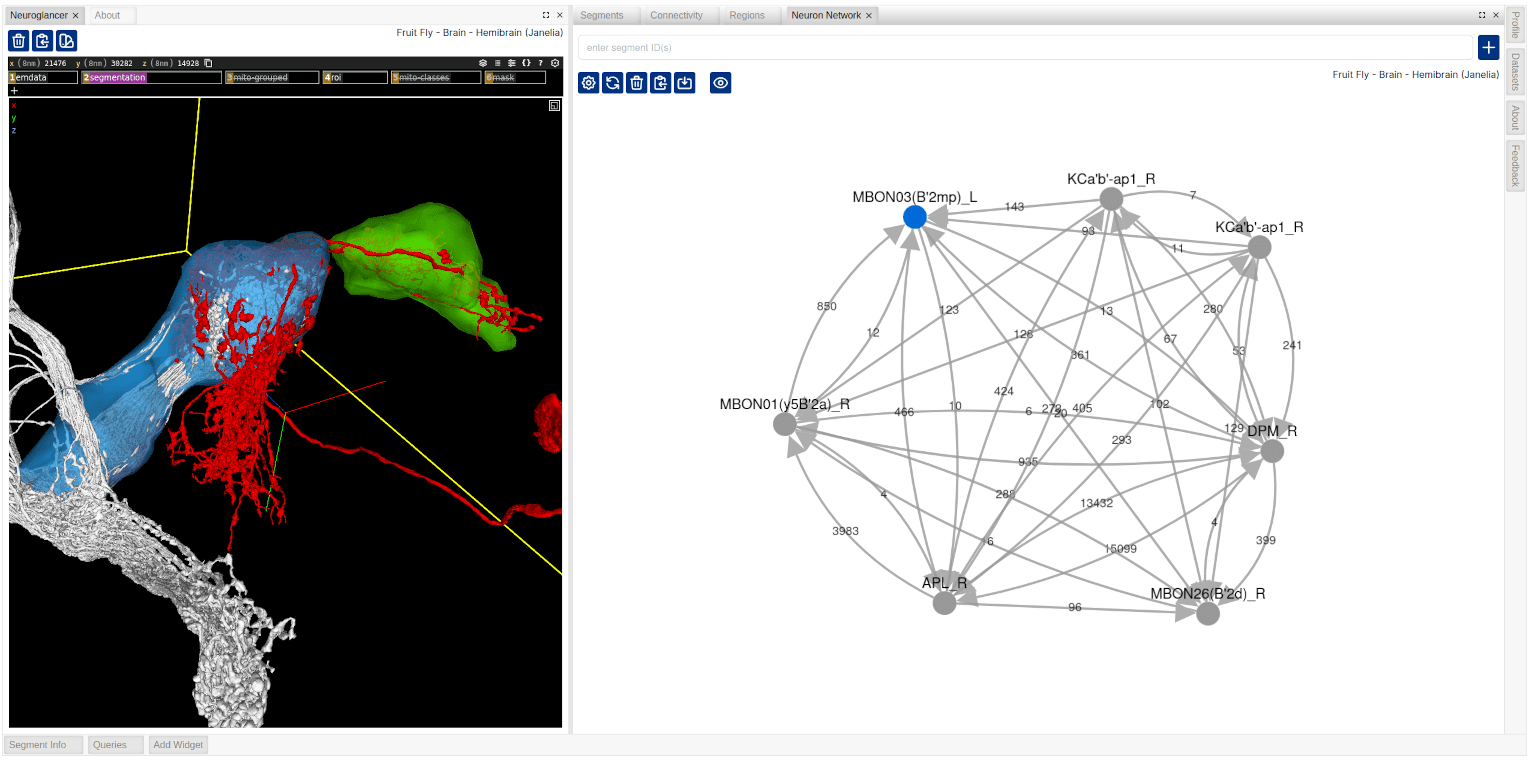1532x762 pixels.
Task: Open the JSON state editor with the {} icon
Action: coord(527,62)
